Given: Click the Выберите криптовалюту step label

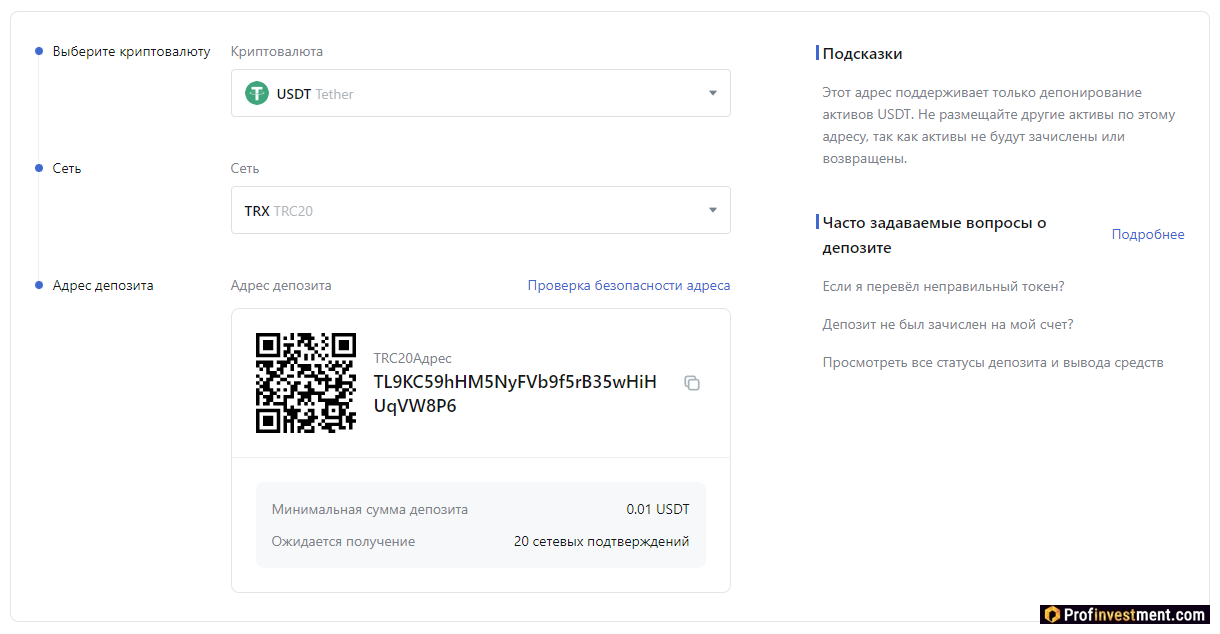Looking at the screenshot, I should (x=132, y=51).
